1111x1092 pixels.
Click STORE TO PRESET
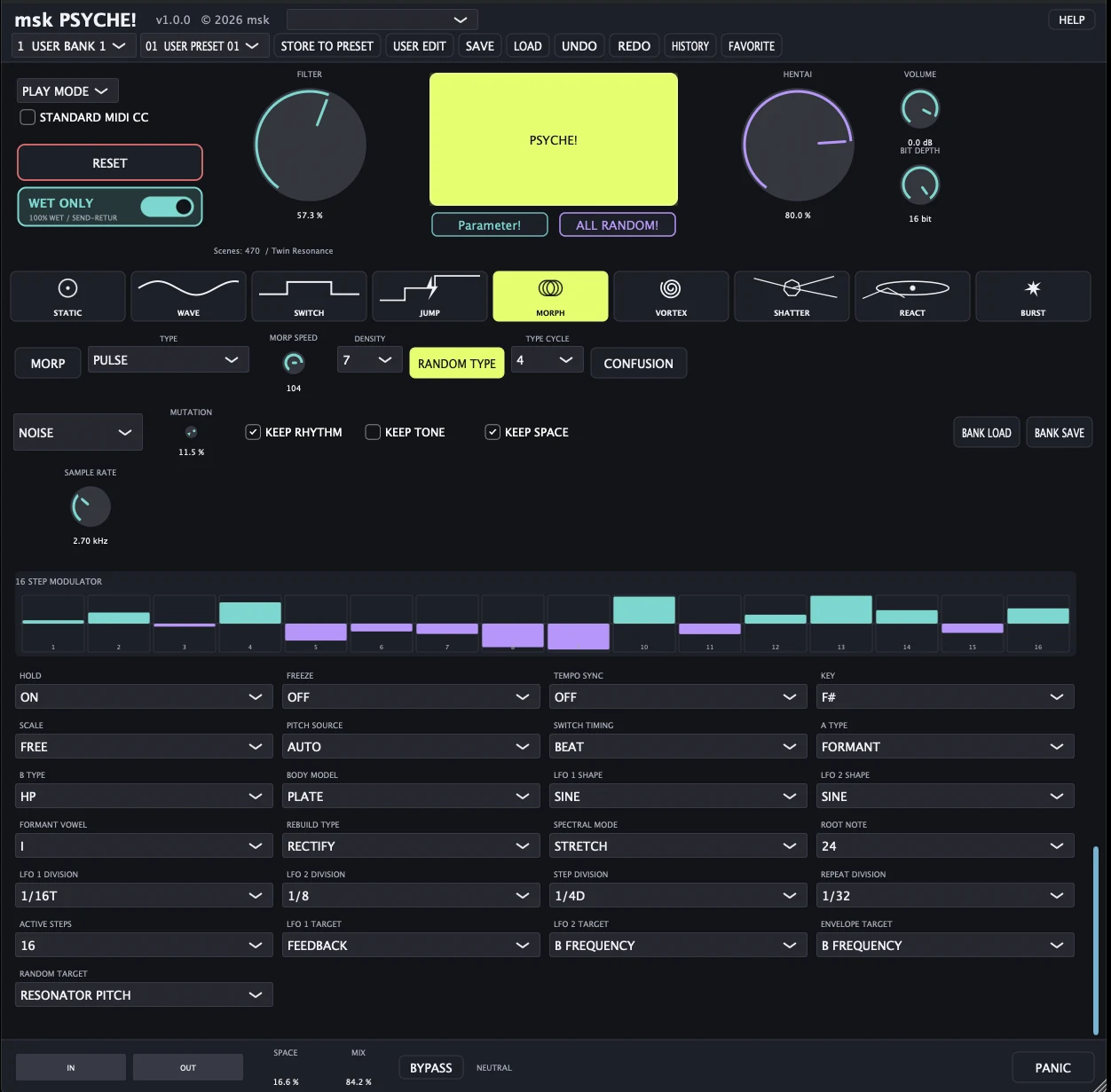coord(327,46)
